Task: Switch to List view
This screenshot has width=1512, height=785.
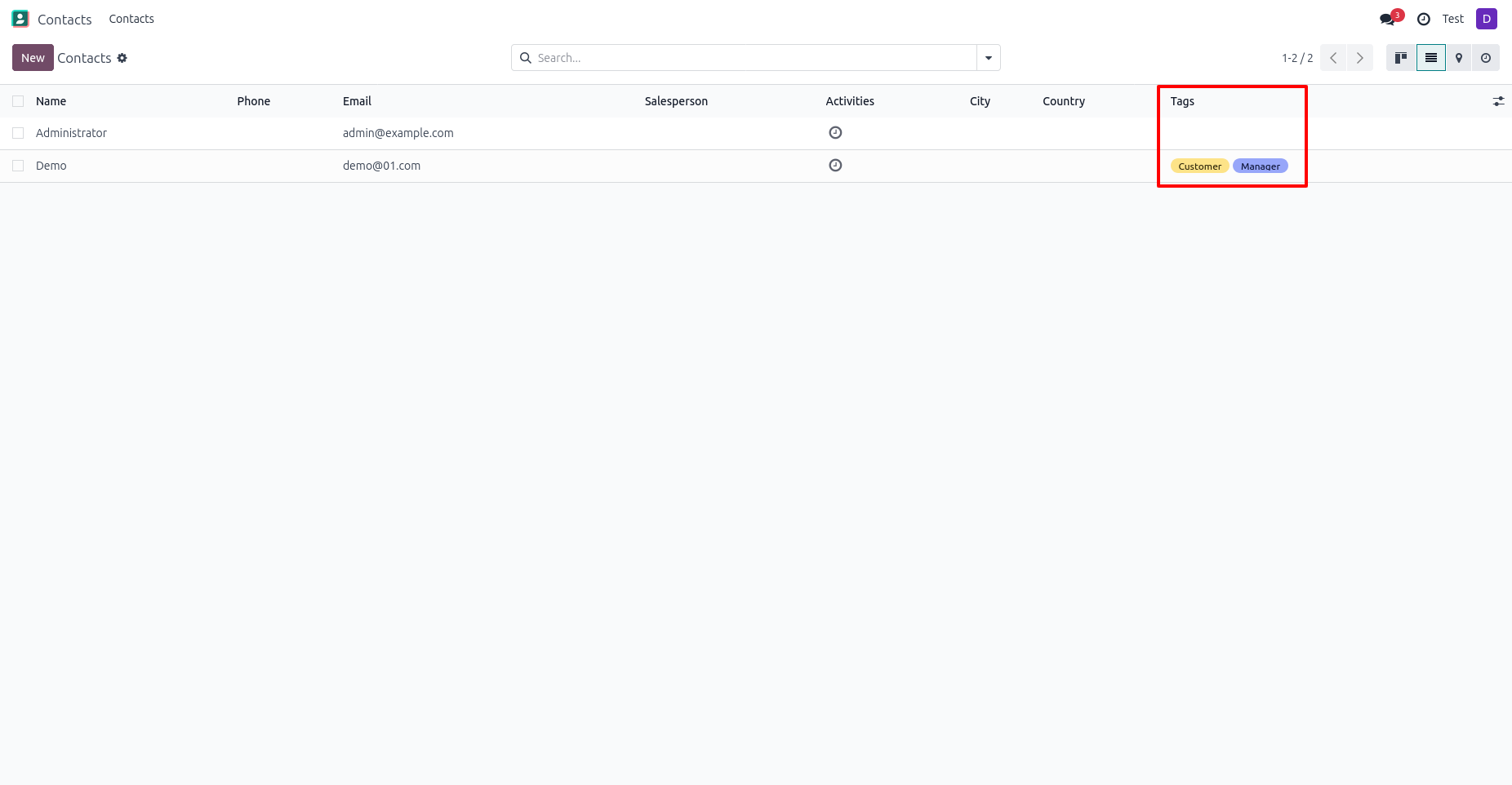Action: pos(1431,58)
